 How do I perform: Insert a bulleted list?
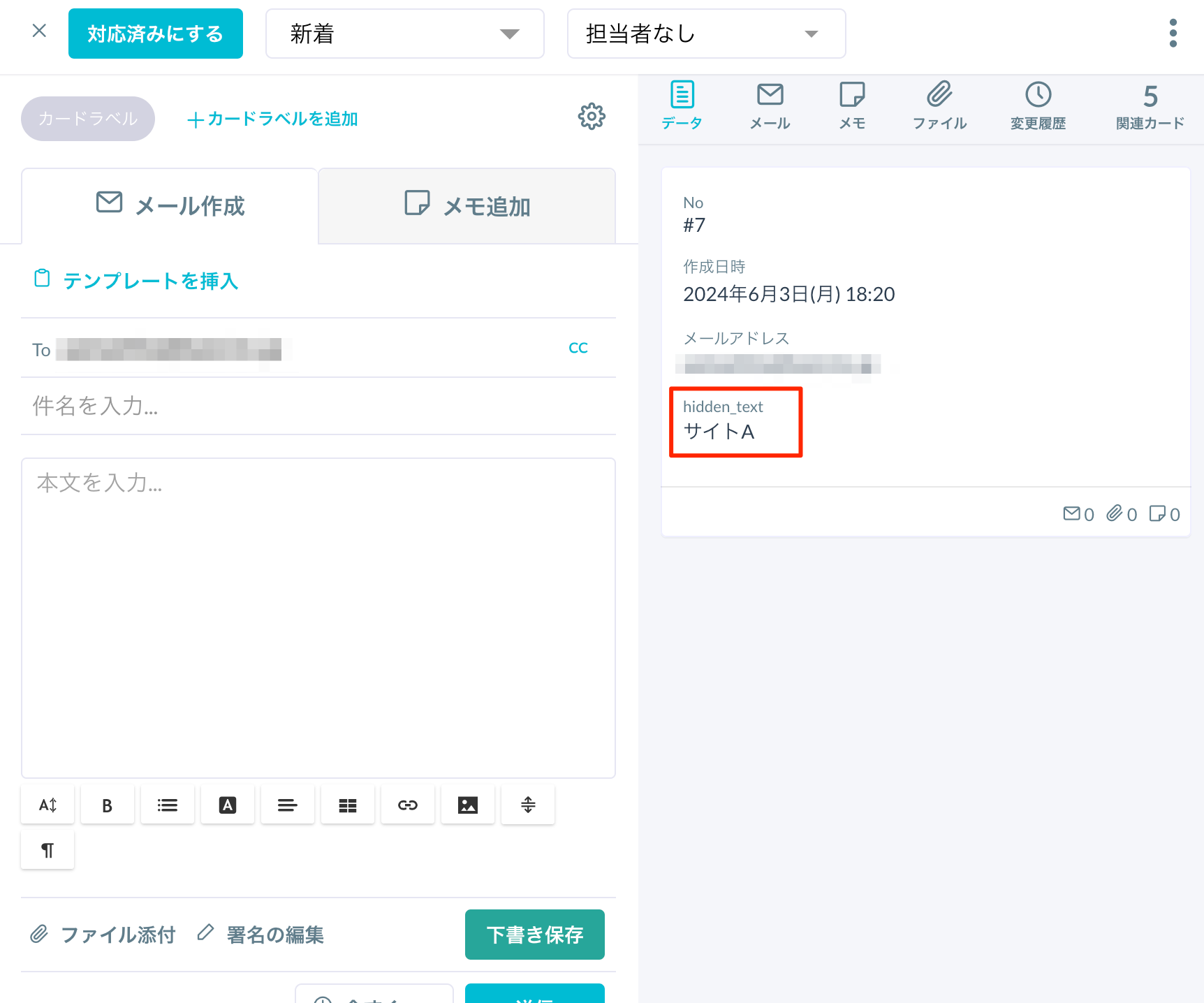(x=168, y=805)
